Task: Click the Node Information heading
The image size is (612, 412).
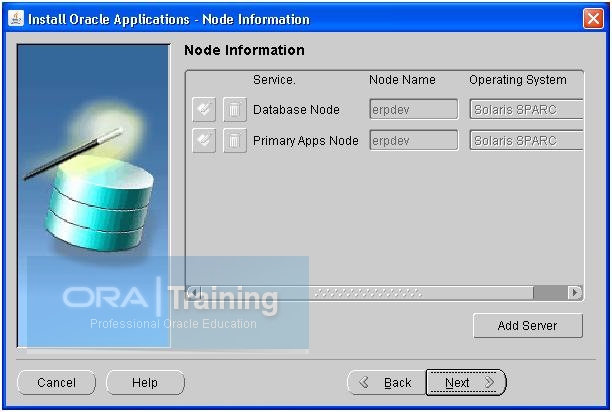Action: [244, 50]
